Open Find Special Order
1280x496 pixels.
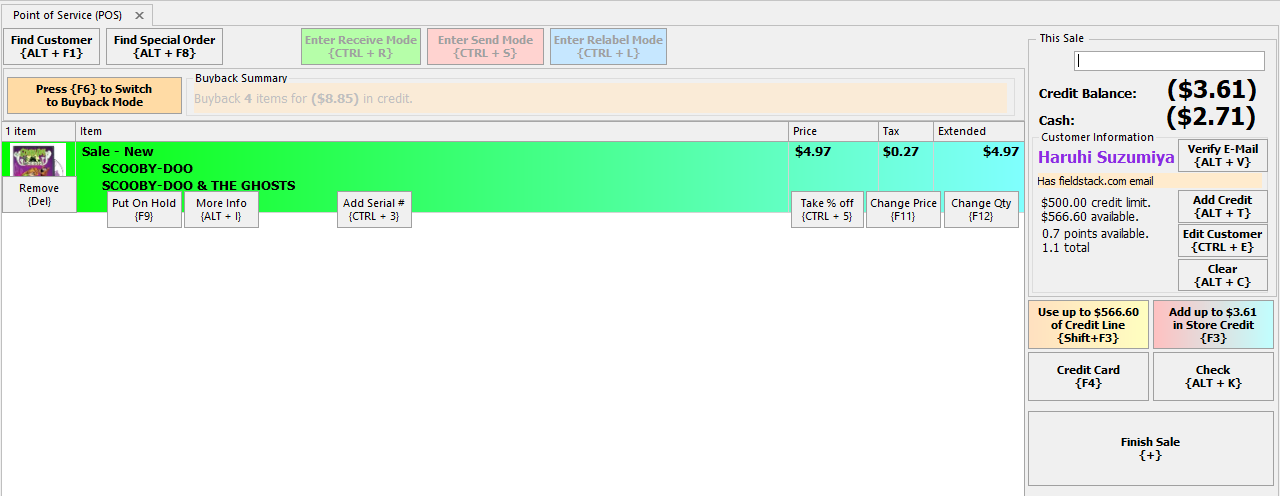point(164,47)
